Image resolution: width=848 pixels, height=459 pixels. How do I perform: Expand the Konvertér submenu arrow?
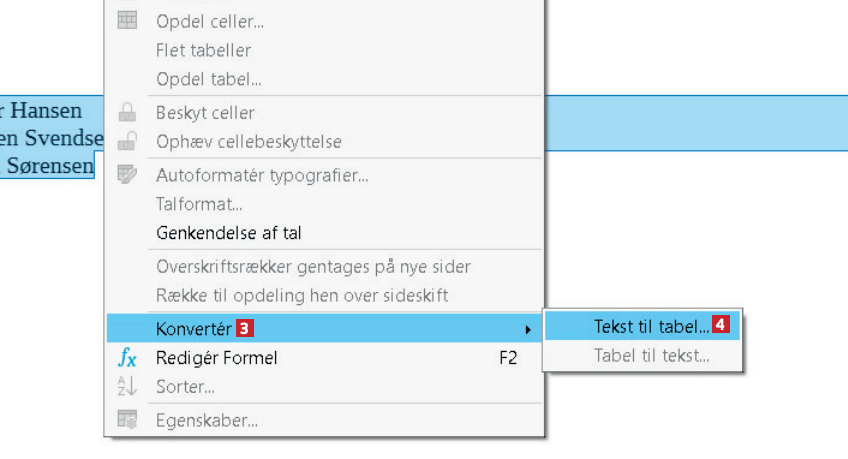[x=528, y=328]
